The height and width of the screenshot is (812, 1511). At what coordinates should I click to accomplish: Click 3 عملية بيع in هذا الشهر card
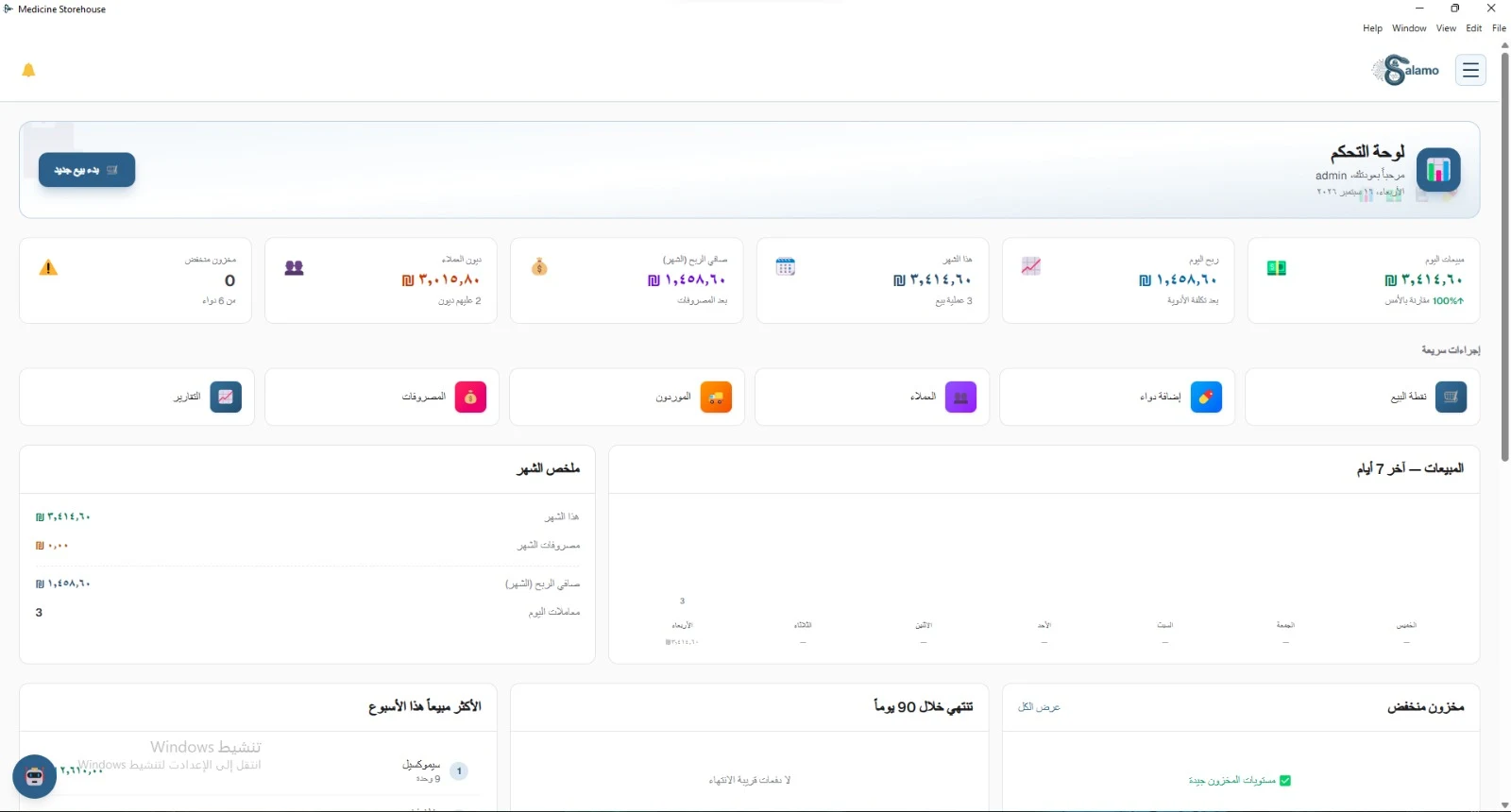point(954,301)
